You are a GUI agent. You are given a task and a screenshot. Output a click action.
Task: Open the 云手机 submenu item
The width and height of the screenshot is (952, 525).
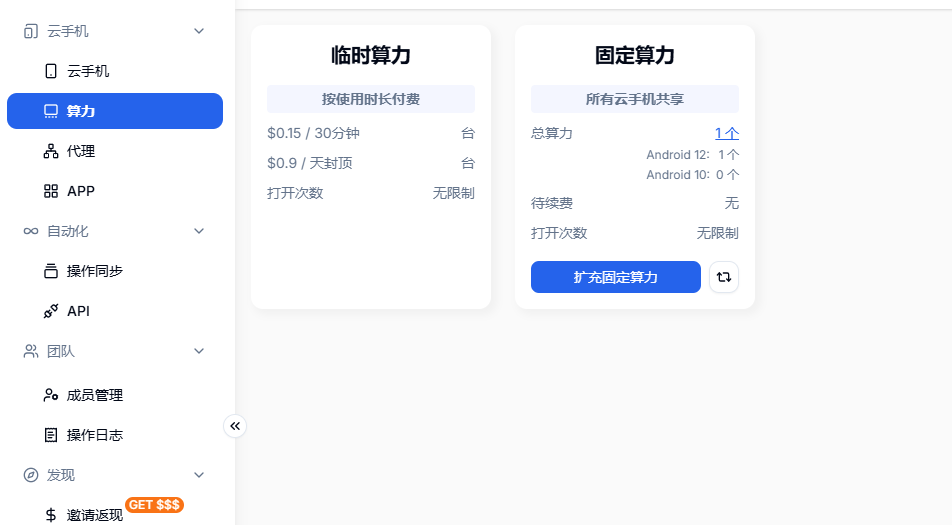(x=115, y=71)
